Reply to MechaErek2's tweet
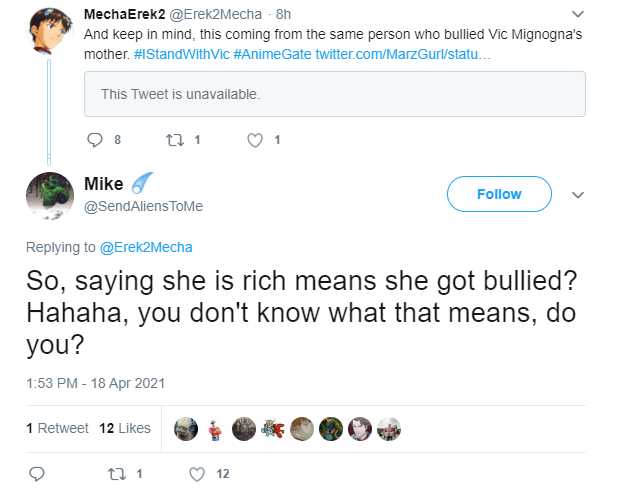Image resolution: width=620 pixels, height=499 pixels. [x=95, y=140]
